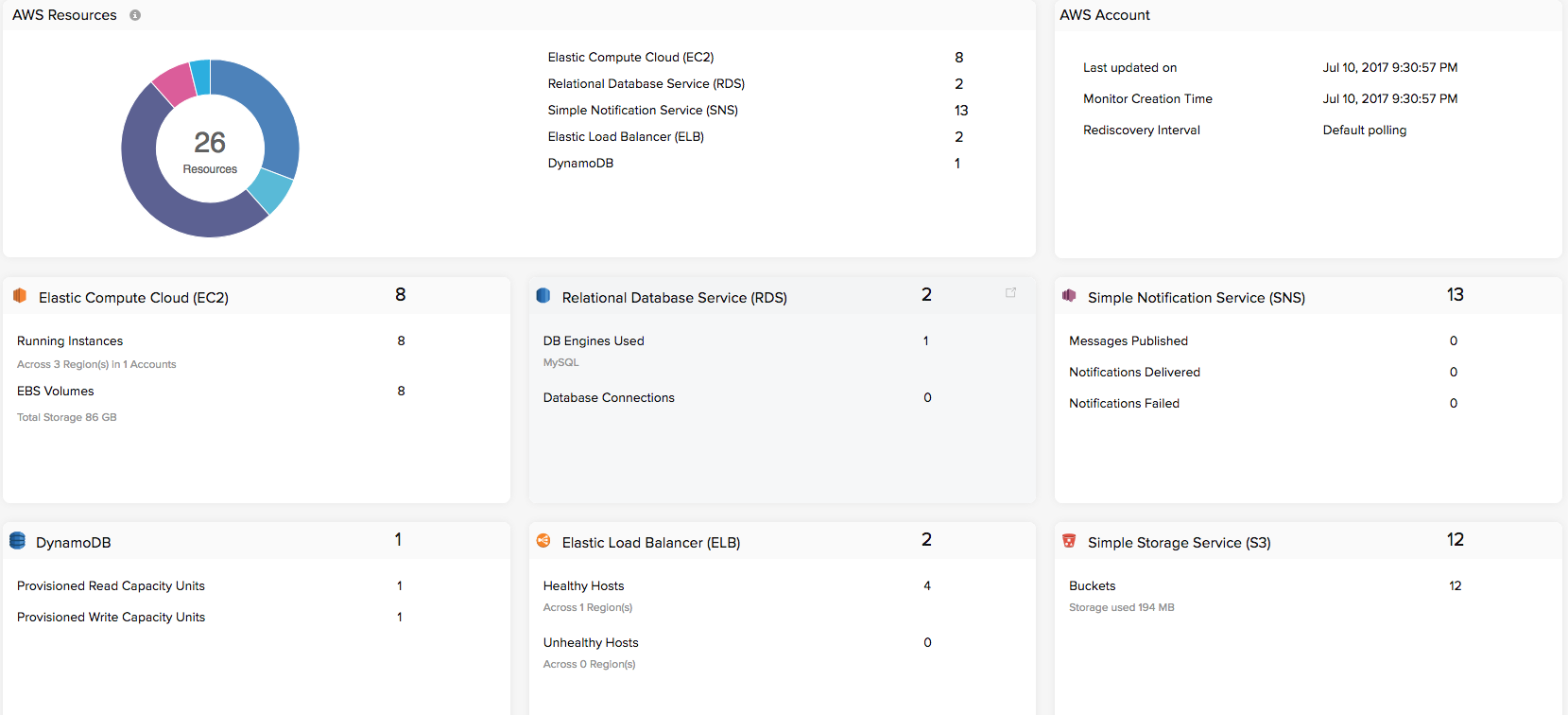The width and height of the screenshot is (1568, 715).
Task: Click the Relational Database Service database icon
Action: pyautogui.click(x=543, y=295)
